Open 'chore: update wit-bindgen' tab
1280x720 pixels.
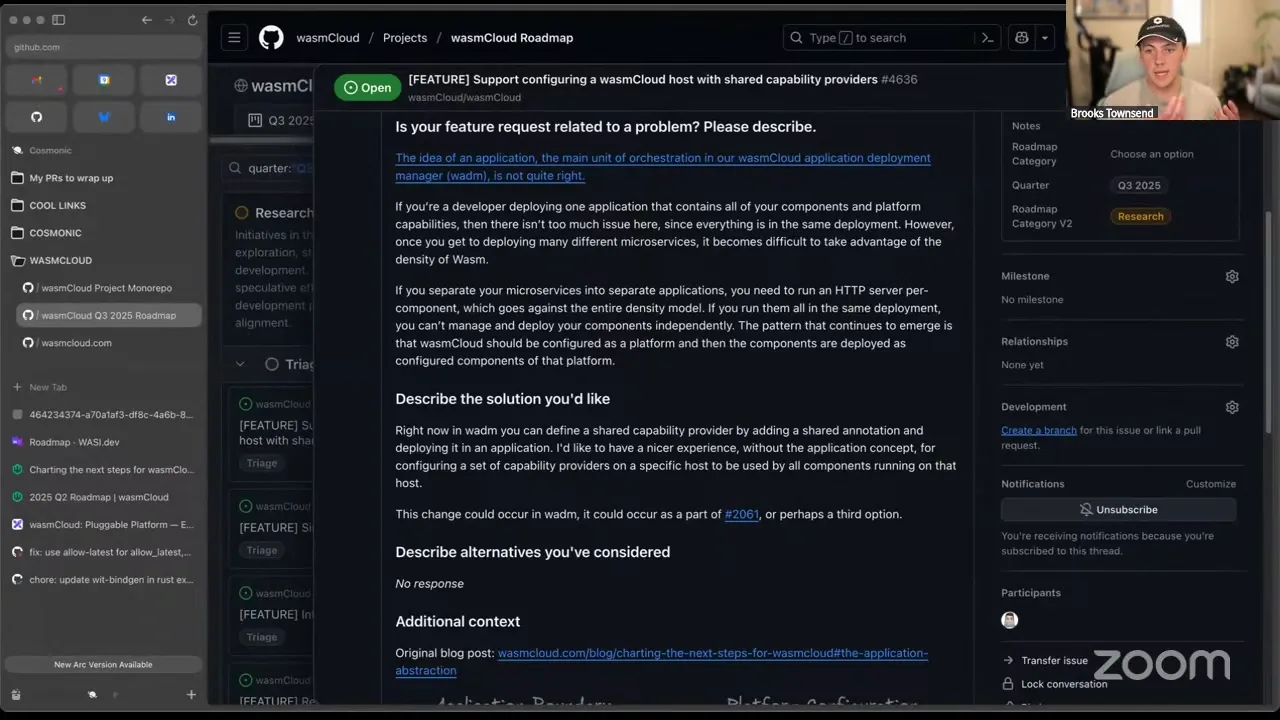(x=104, y=579)
